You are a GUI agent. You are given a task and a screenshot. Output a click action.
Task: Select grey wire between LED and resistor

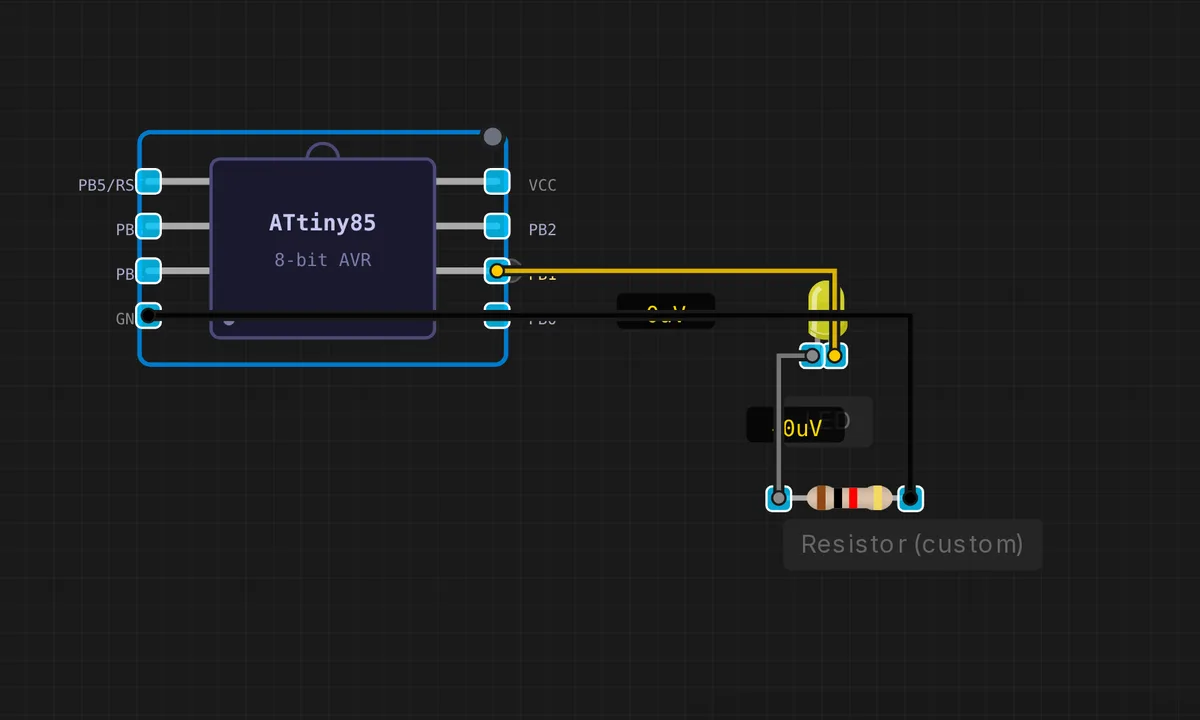pos(778,425)
